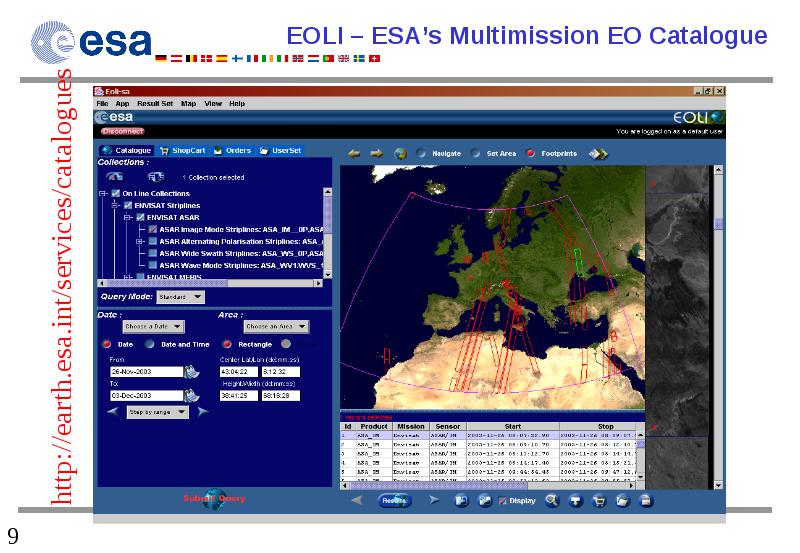Viewport: 800px width, 553px height.
Task: Click the esa logo in the application banner
Action: click(114, 117)
